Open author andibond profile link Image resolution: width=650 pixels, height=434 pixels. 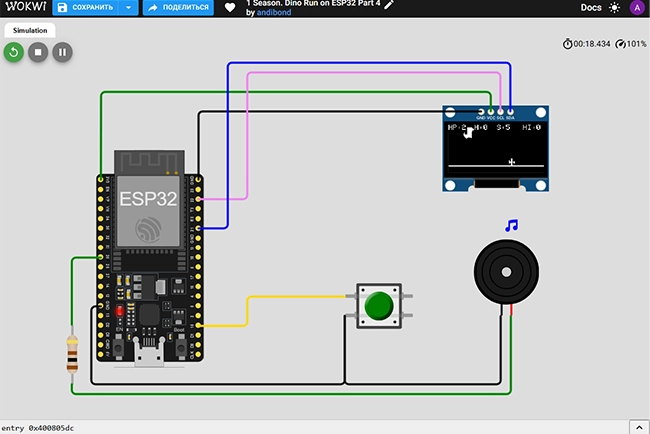pos(274,12)
